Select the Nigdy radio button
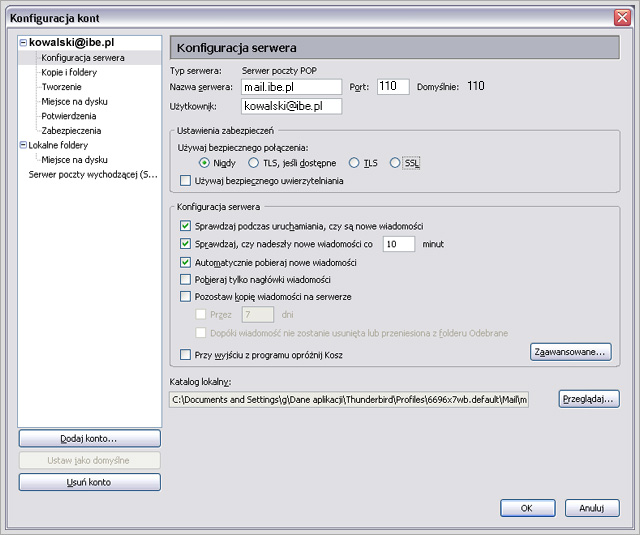This screenshot has width=640, height=535. tap(204, 163)
